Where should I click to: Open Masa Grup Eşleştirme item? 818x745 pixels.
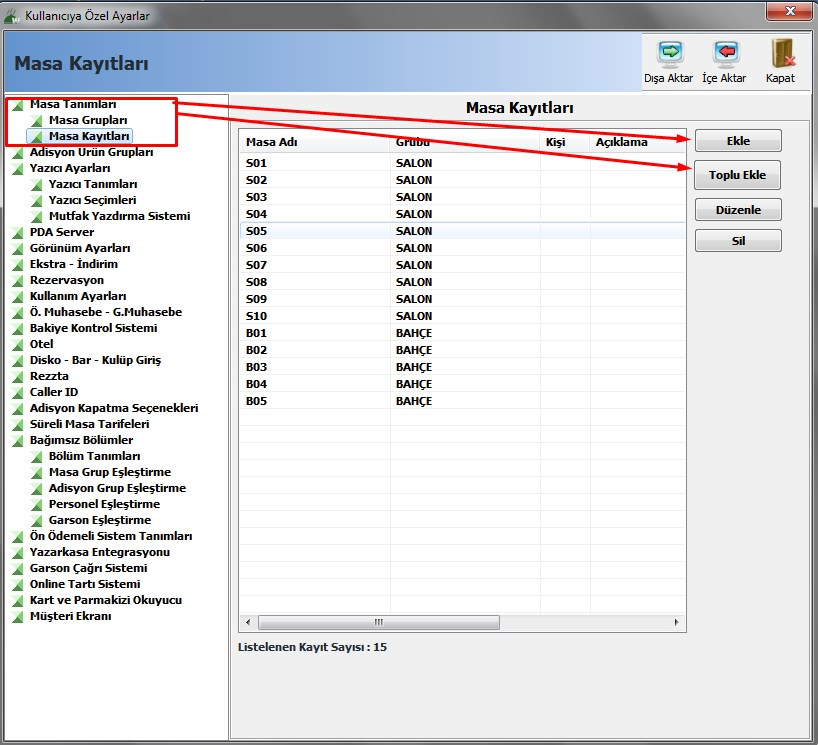[x=110, y=472]
